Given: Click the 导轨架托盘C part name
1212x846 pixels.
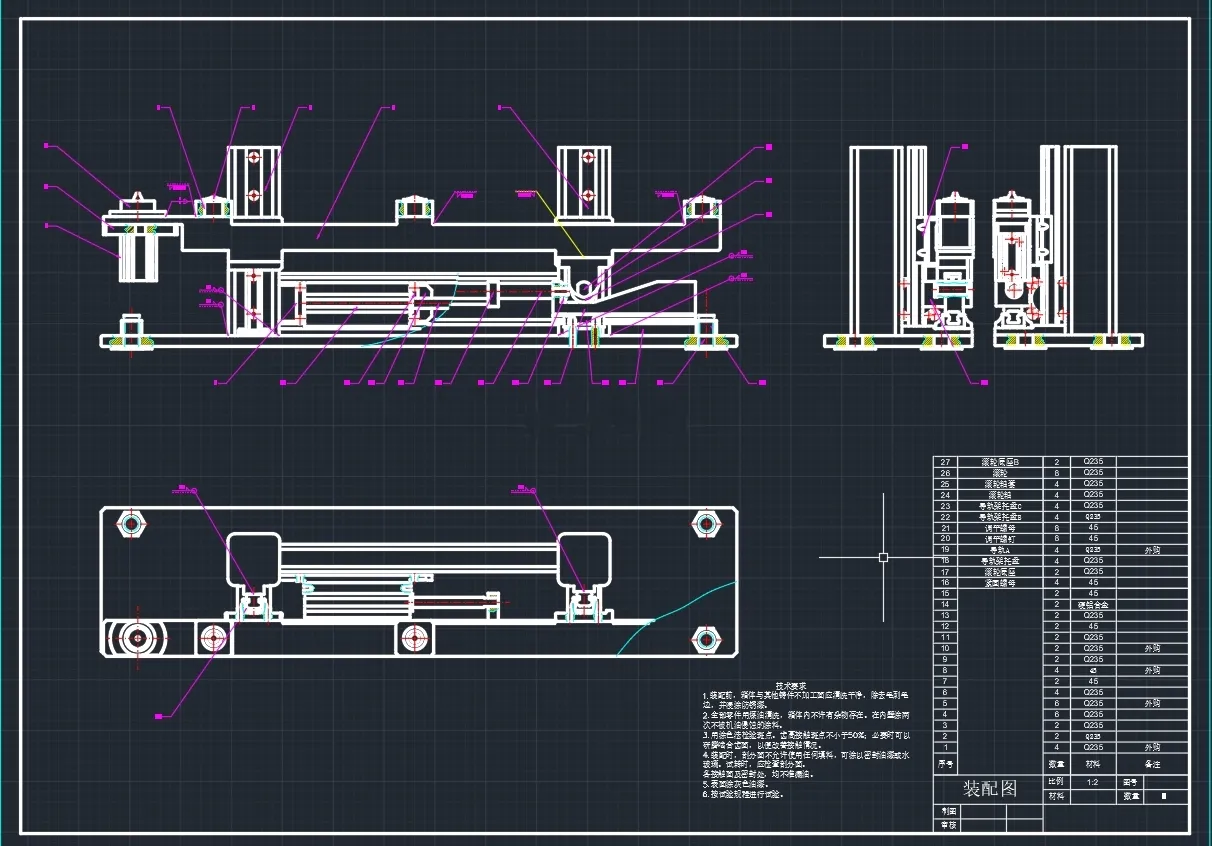Looking at the screenshot, I should (1000, 506).
